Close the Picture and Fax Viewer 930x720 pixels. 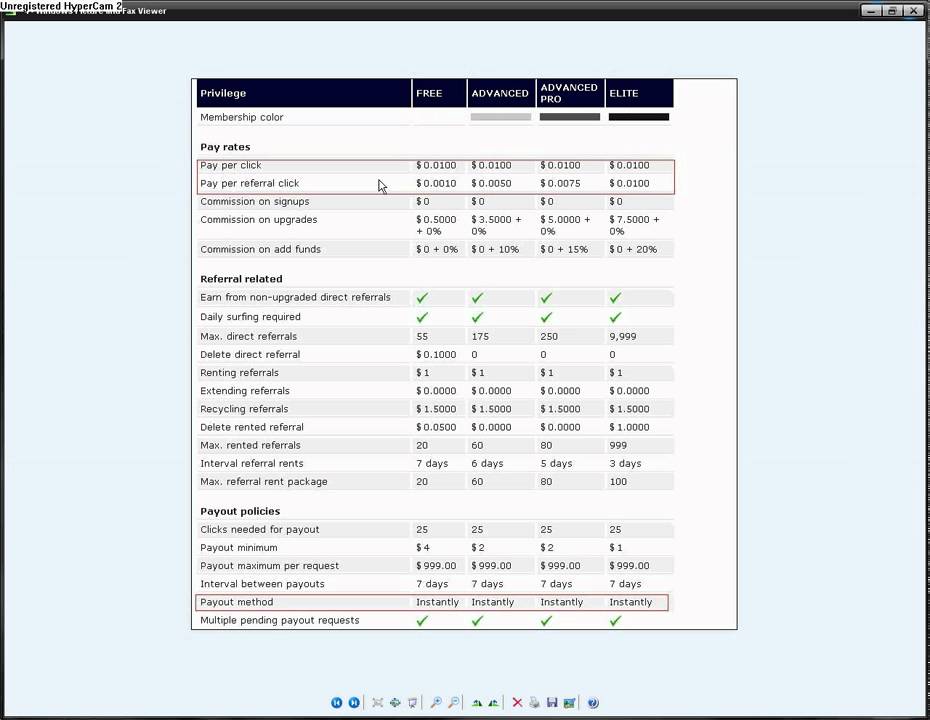click(x=913, y=10)
